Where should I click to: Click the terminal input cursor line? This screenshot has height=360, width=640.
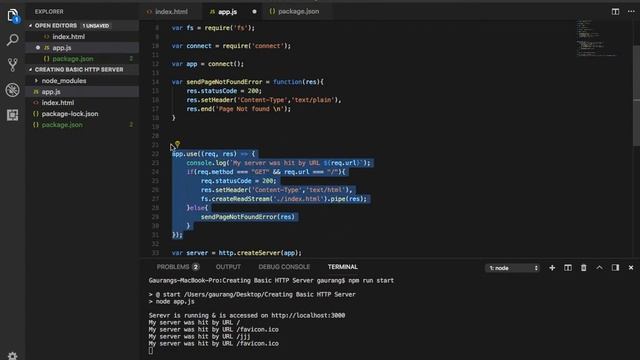point(151,351)
